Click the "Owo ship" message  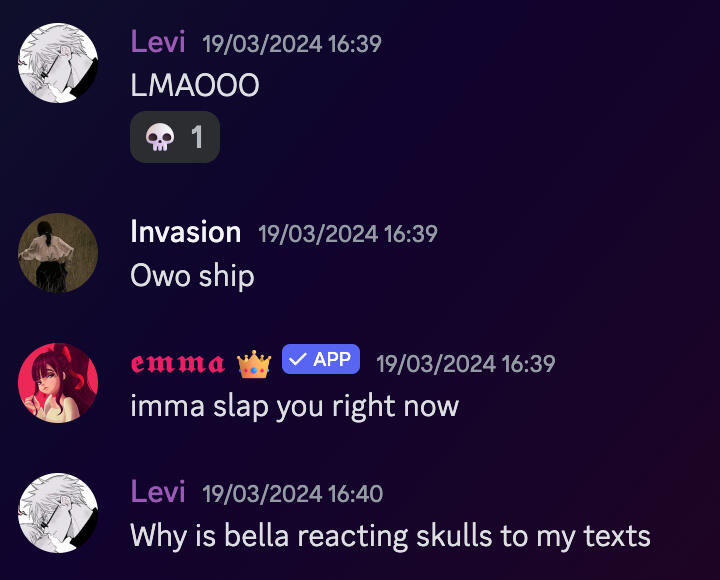tap(192, 276)
